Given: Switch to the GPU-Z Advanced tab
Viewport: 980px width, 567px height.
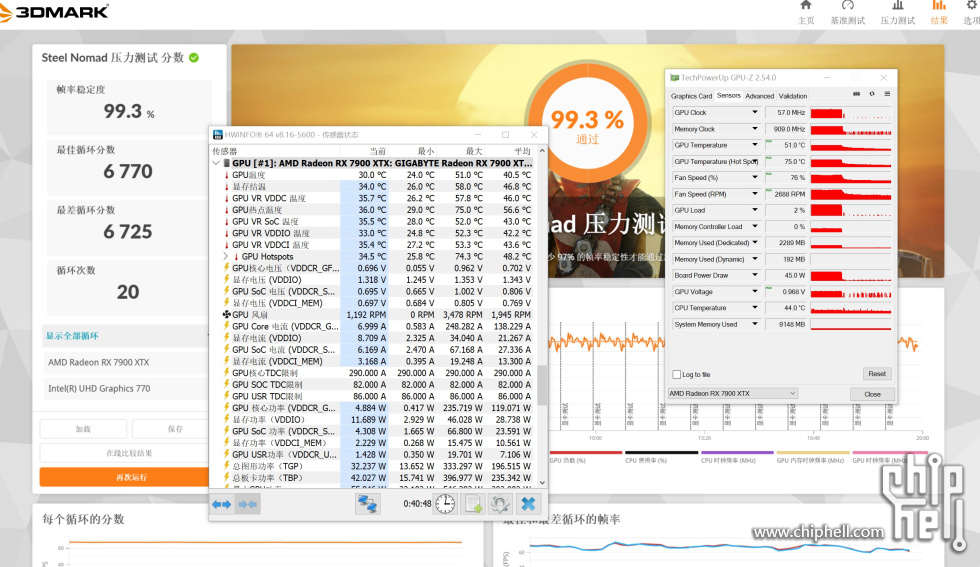Looking at the screenshot, I should click(x=759, y=96).
